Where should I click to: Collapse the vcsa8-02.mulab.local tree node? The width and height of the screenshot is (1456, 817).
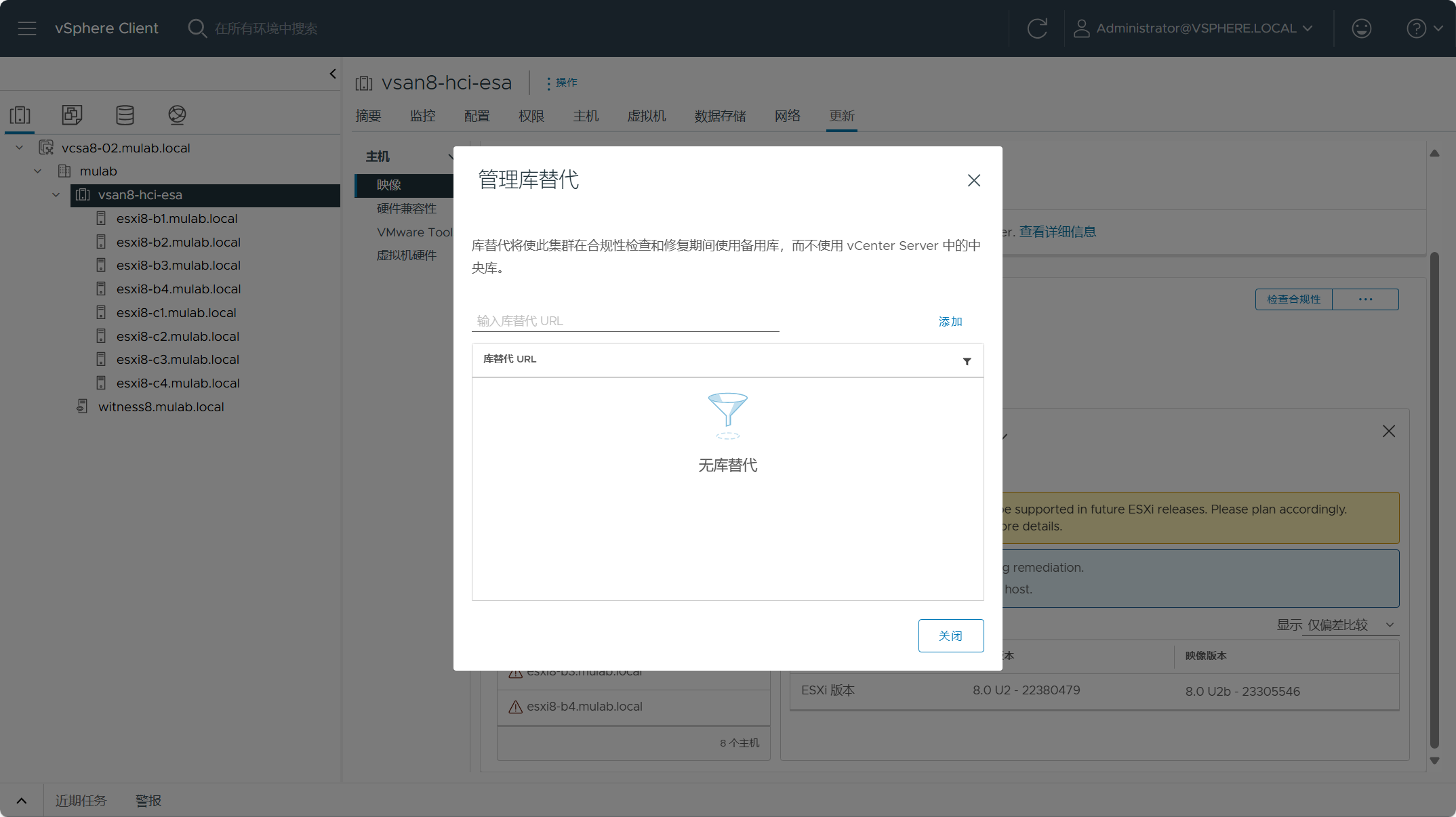[x=20, y=148]
